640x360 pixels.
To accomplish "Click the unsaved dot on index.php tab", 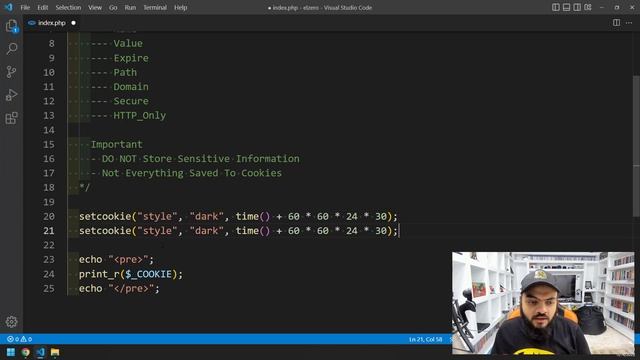I will point(73,23).
